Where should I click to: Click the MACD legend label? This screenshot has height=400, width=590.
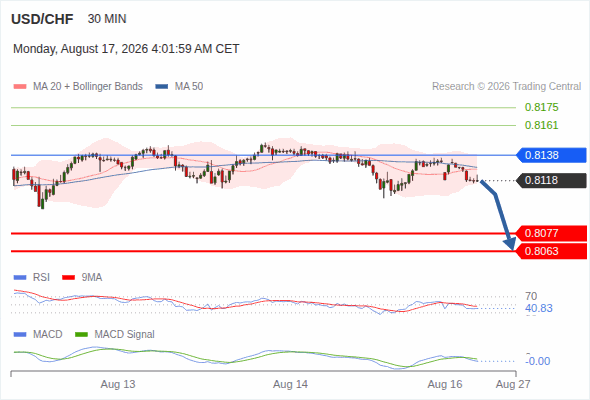pos(47,335)
